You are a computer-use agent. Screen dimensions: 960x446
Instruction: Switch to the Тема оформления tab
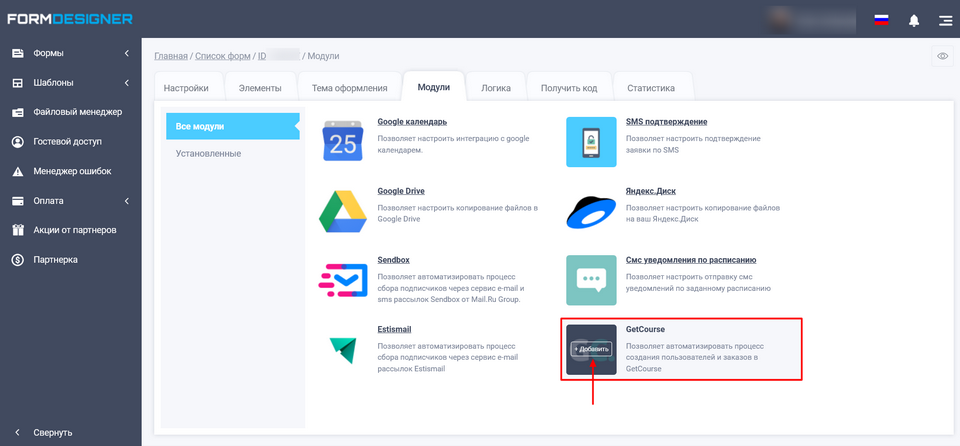350,88
